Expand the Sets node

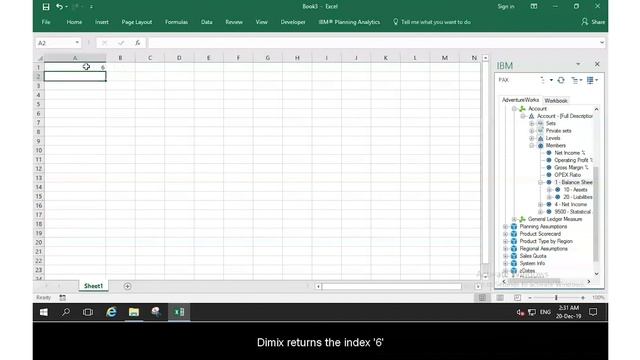click(x=532, y=123)
